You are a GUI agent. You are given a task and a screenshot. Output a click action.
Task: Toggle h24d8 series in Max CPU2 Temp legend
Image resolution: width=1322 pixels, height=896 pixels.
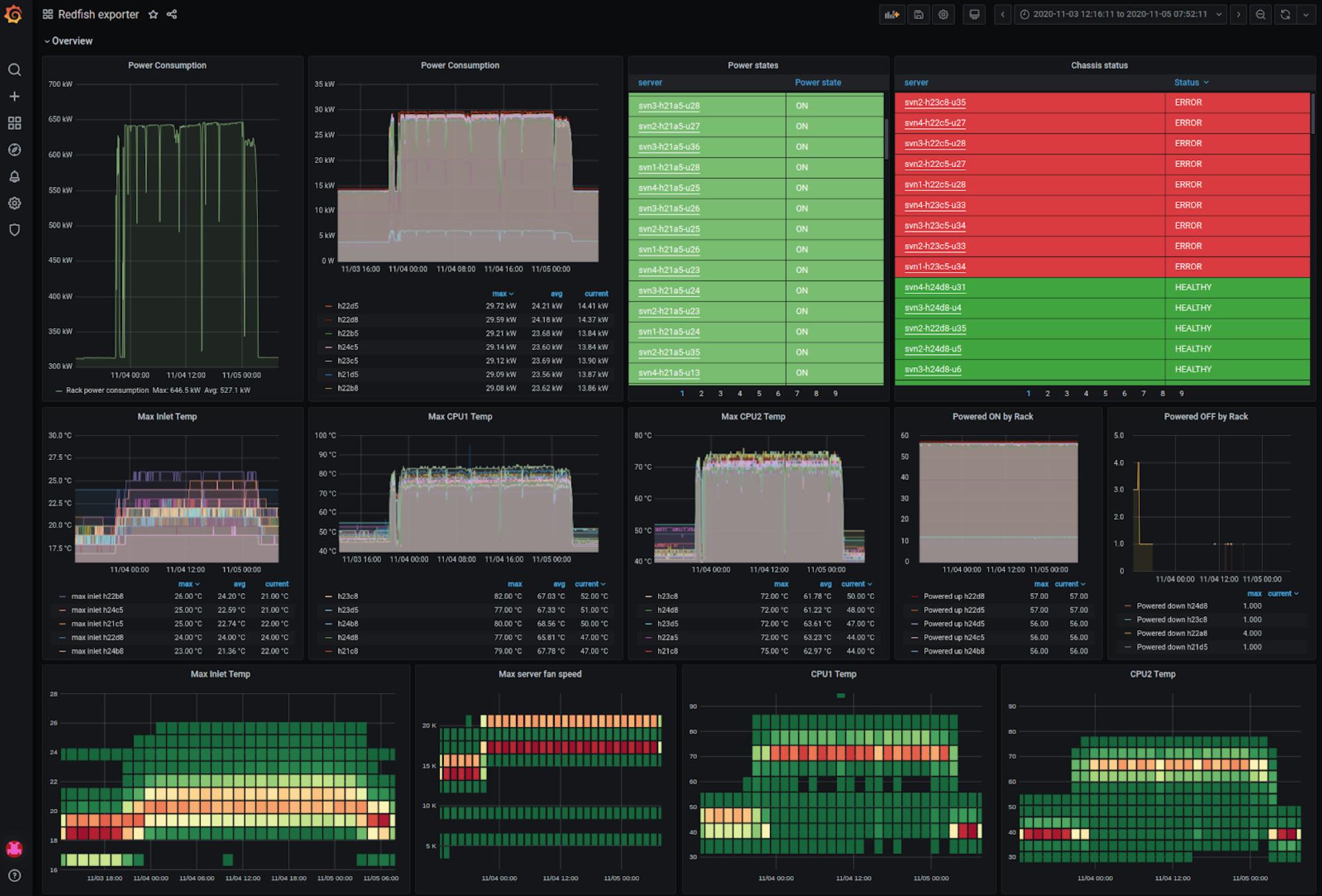(667, 610)
